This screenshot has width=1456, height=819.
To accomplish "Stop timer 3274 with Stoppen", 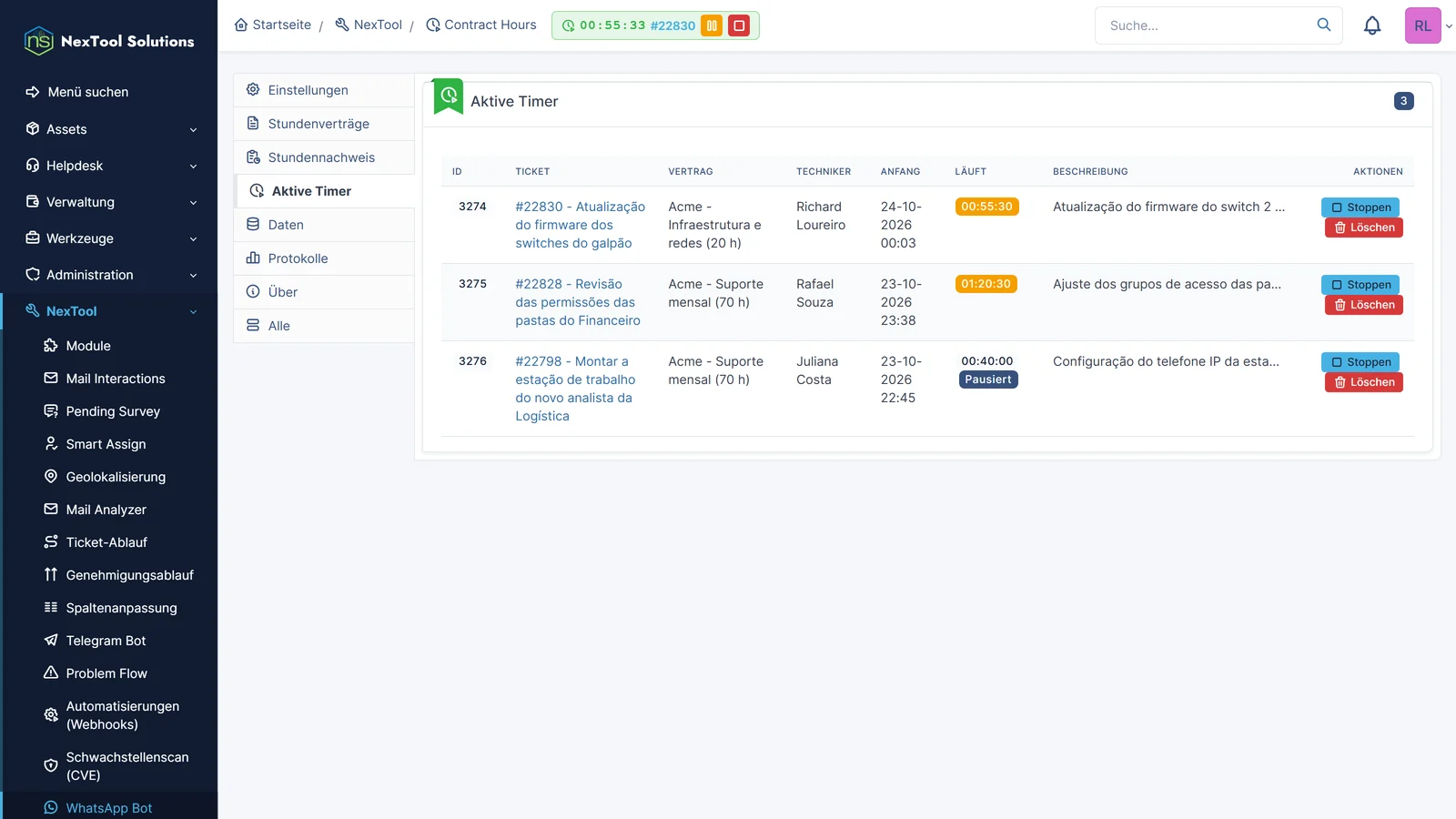I will (x=1360, y=207).
